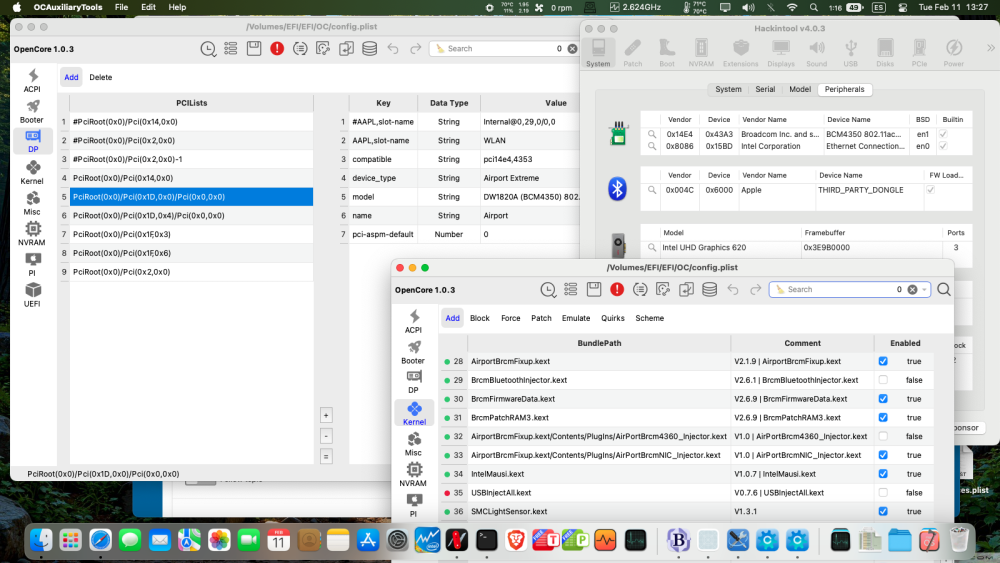The height and width of the screenshot is (563, 1000).
Task: Toggle Enabled checkbox for IntelMausi.kext
Action: coord(883,474)
